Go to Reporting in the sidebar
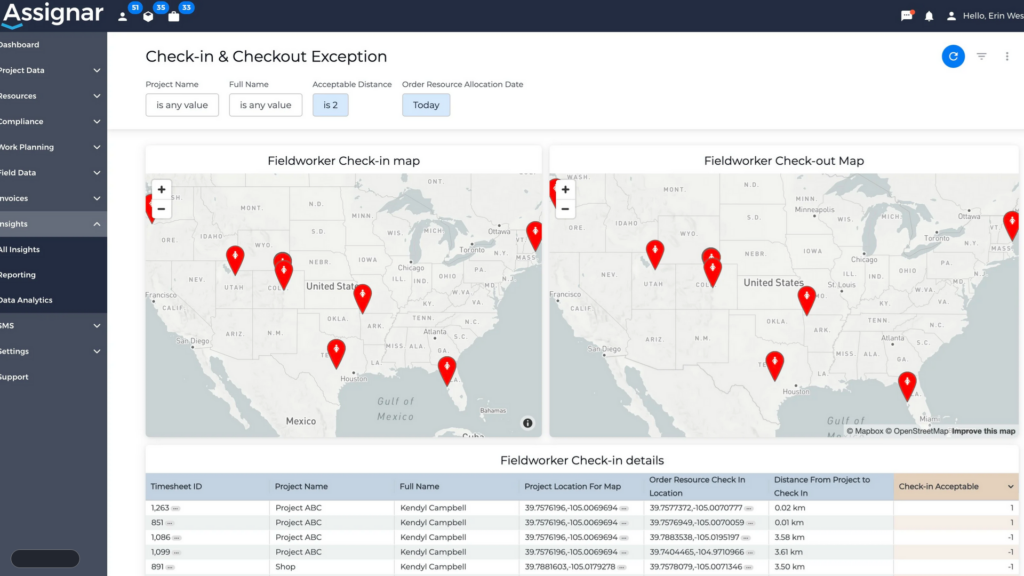 tap(18, 275)
